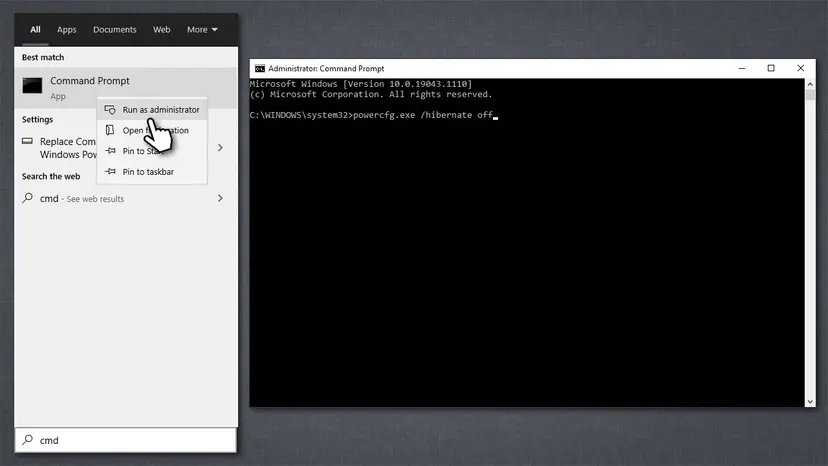Click the search box containing cmd
Image resolution: width=828 pixels, height=466 pixels.
(x=126, y=440)
